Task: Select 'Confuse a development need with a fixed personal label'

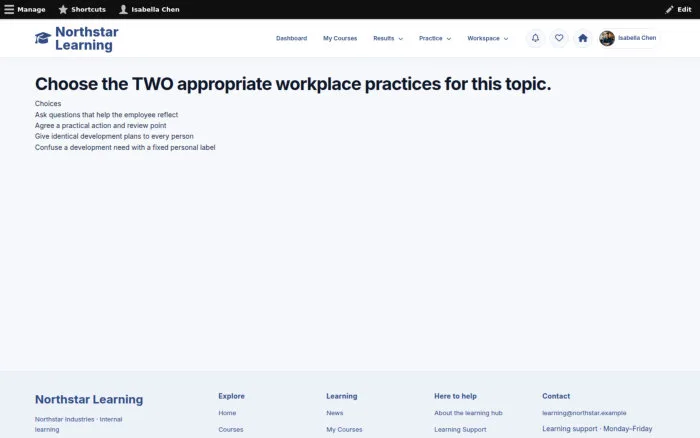Action: [125, 147]
